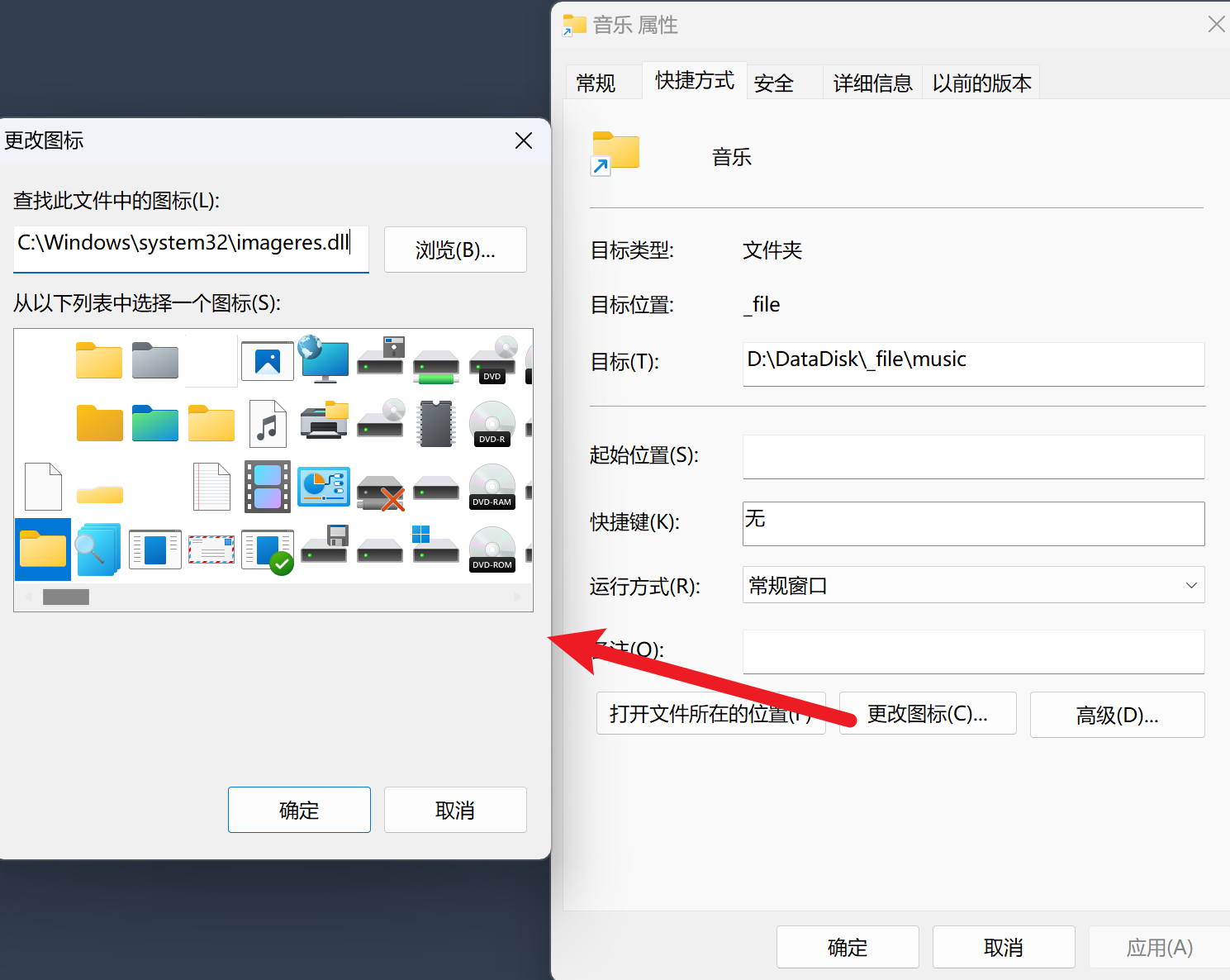Click 取消 in the 音乐 属性 window
This screenshot has height=980, width=1230.
point(1004,947)
